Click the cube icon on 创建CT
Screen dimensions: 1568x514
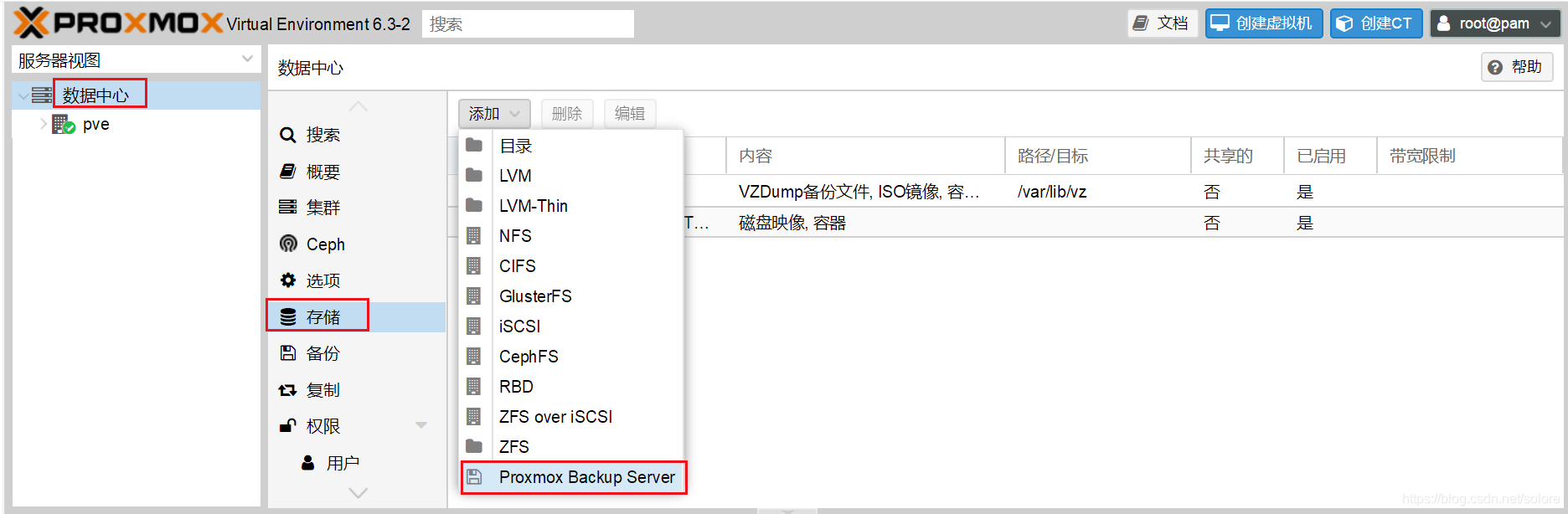click(1344, 23)
